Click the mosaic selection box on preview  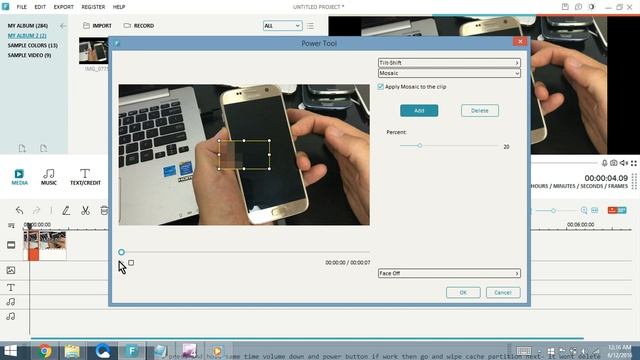coord(244,155)
